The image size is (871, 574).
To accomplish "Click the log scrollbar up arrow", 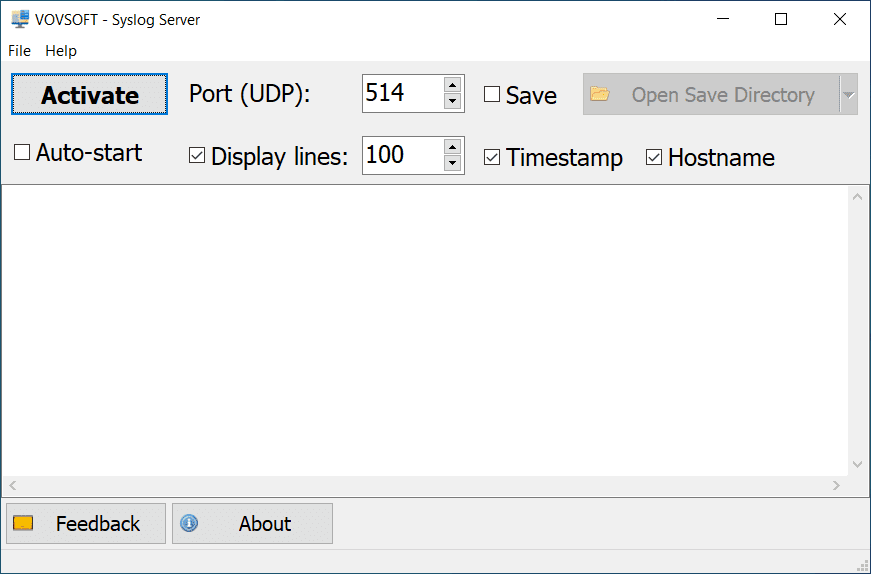I will coord(857,197).
